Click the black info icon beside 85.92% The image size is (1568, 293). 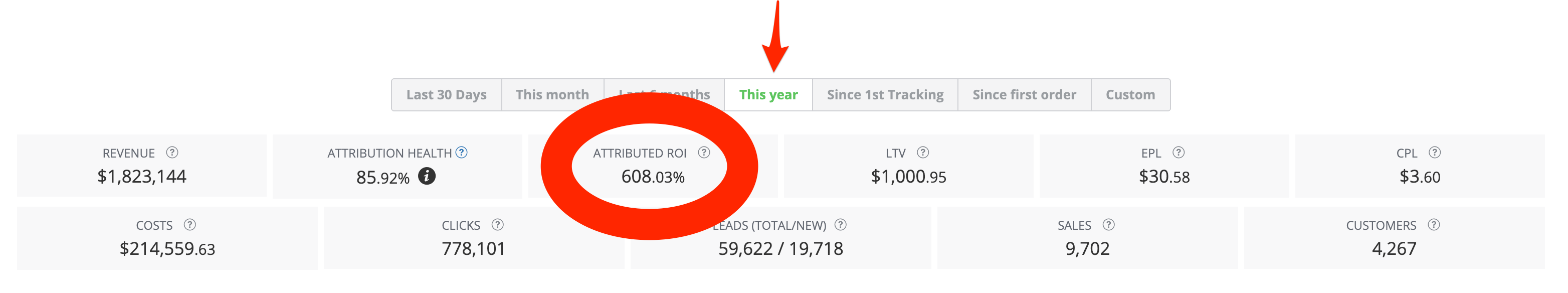(x=427, y=176)
